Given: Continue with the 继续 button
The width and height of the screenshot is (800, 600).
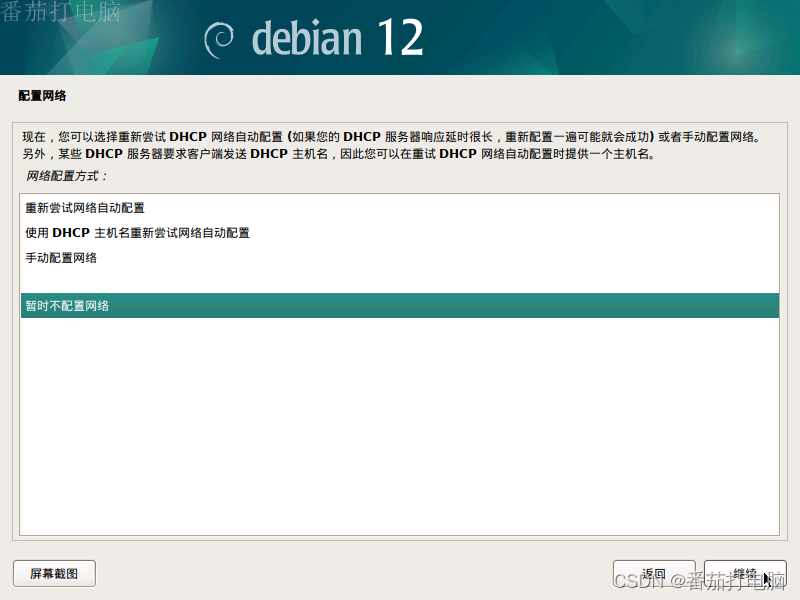Looking at the screenshot, I should [745, 573].
